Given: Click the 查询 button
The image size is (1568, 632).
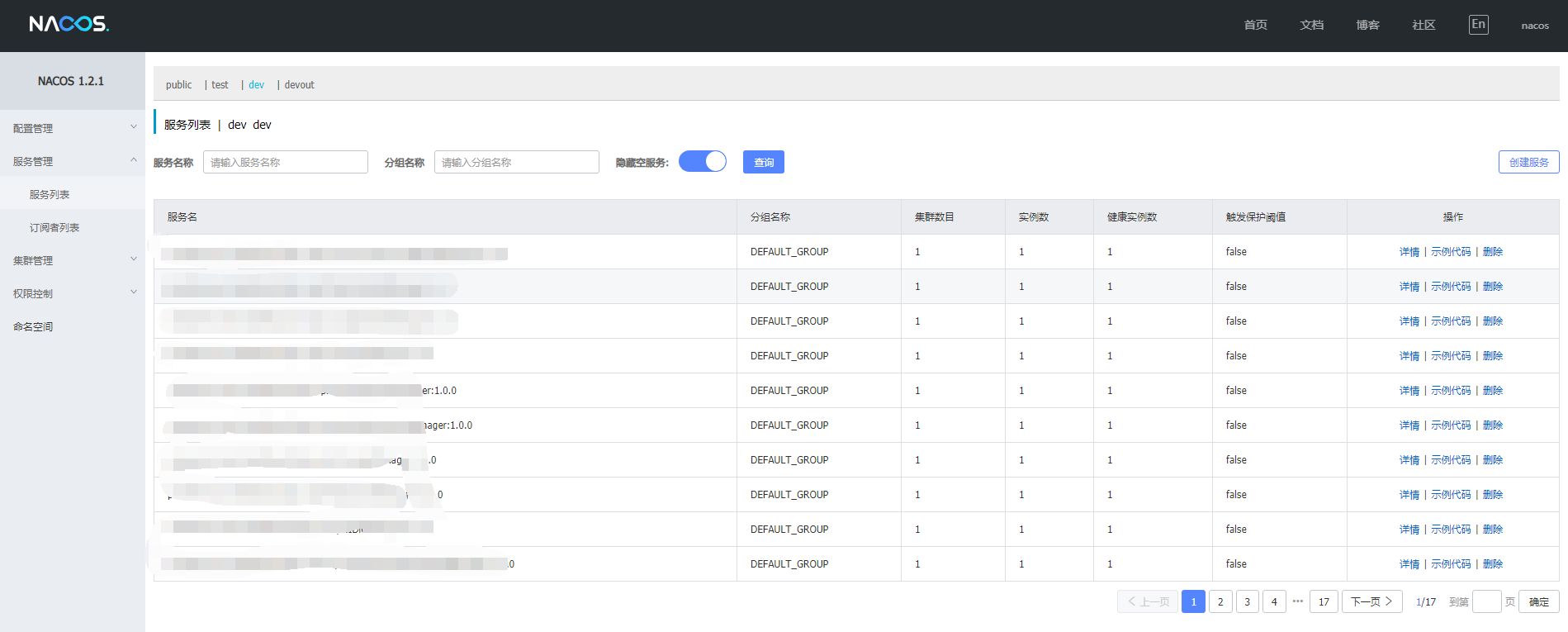Looking at the screenshot, I should coord(764,162).
